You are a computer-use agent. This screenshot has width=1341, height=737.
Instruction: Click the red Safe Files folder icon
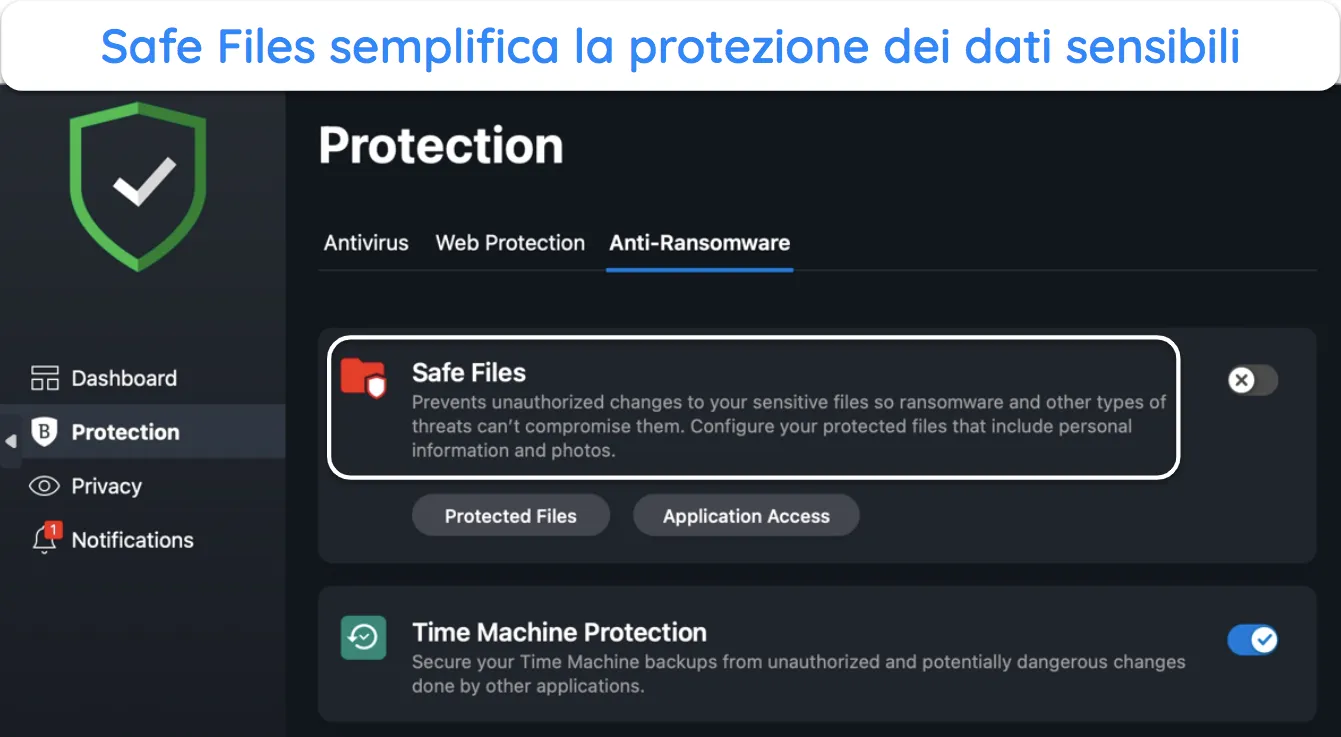tap(364, 378)
